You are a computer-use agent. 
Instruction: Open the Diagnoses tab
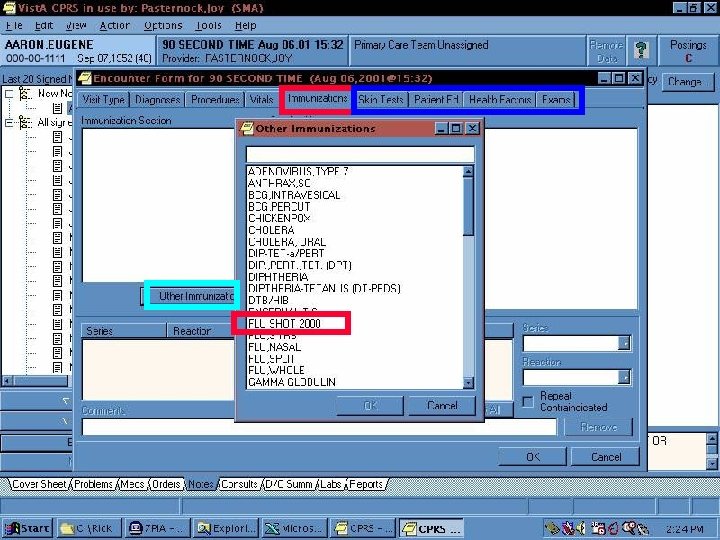click(x=158, y=100)
